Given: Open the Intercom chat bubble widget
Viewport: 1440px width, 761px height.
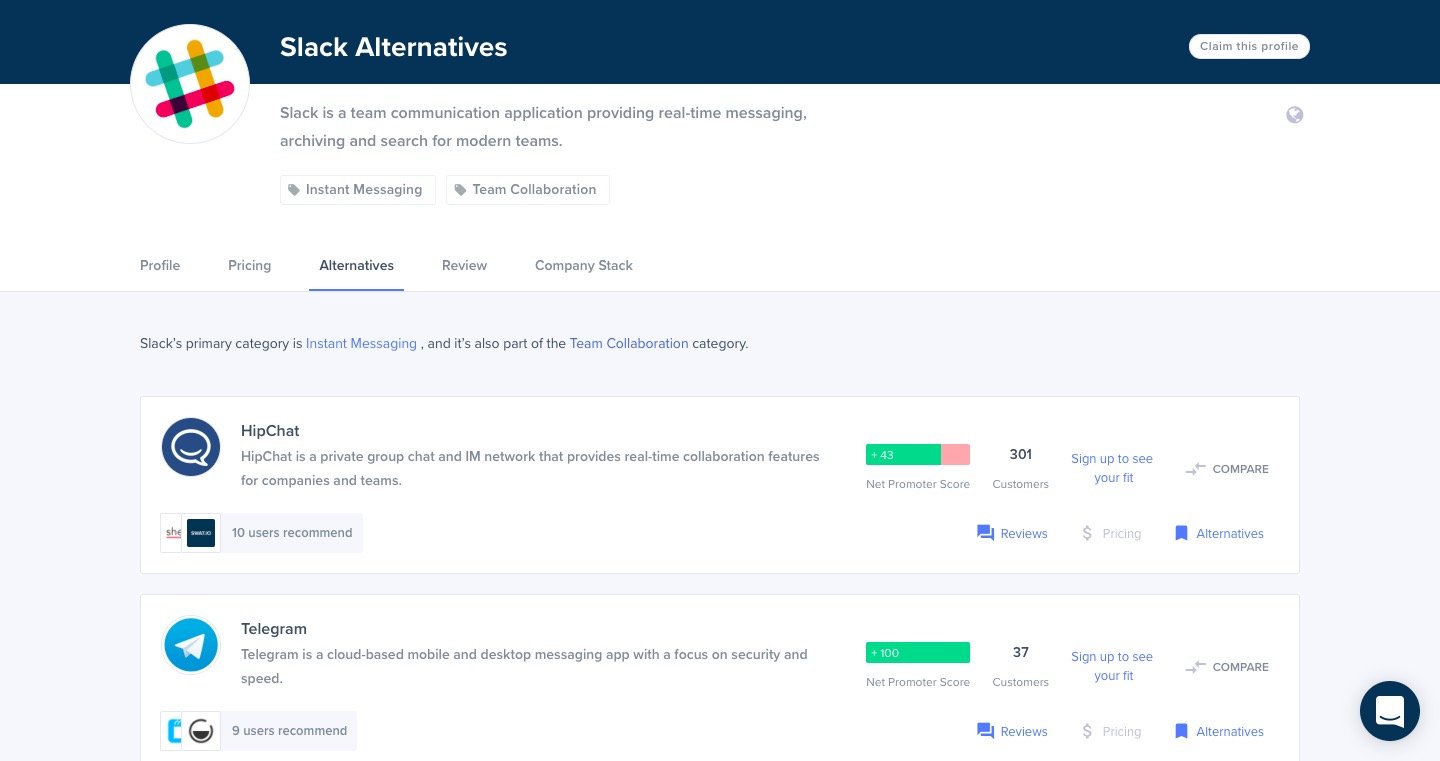Looking at the screenshot, I should pyautogui.click(x=1389, y=711).
